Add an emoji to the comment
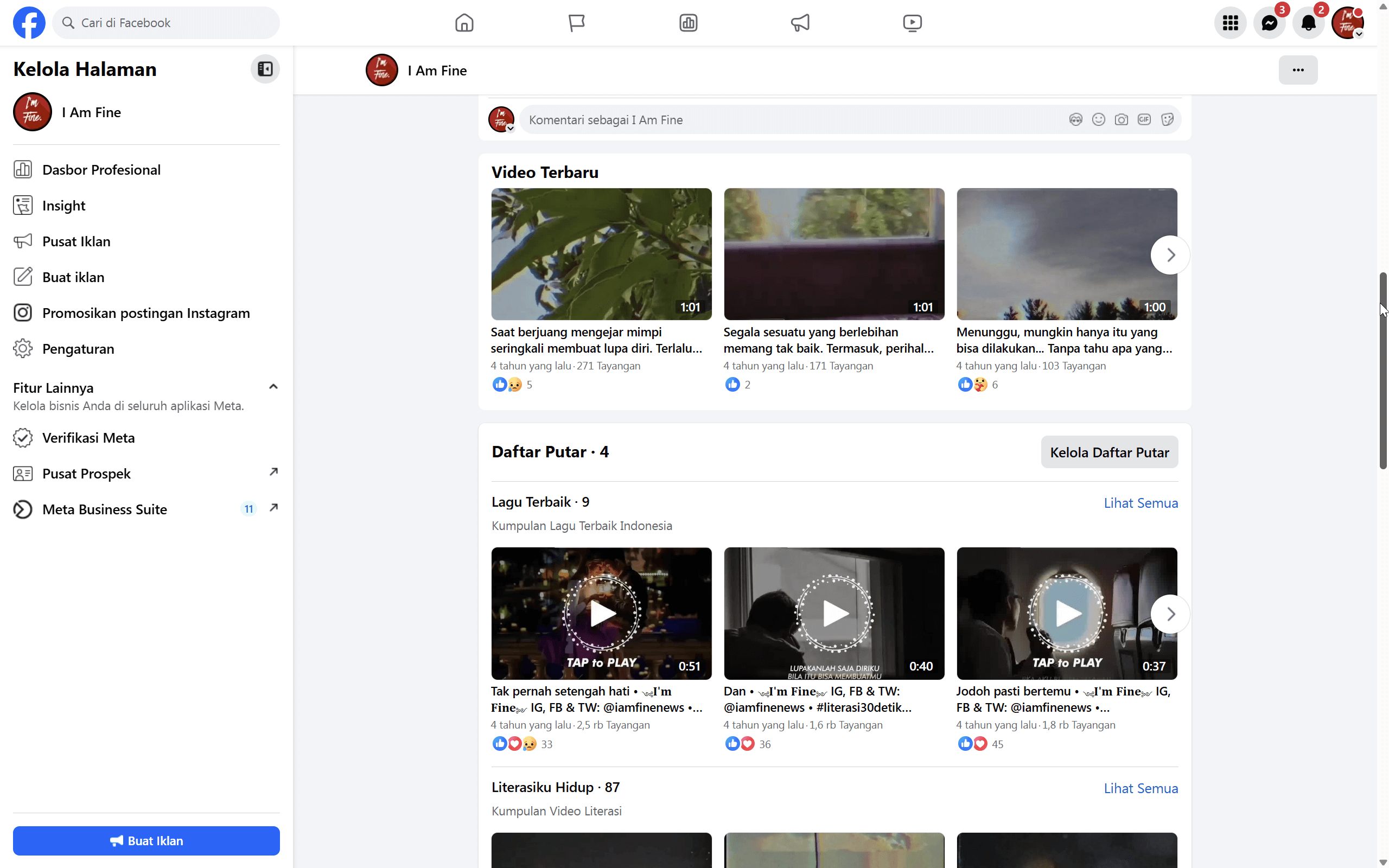Viewport: 1389px width, 868px height. pos(1098,119)
